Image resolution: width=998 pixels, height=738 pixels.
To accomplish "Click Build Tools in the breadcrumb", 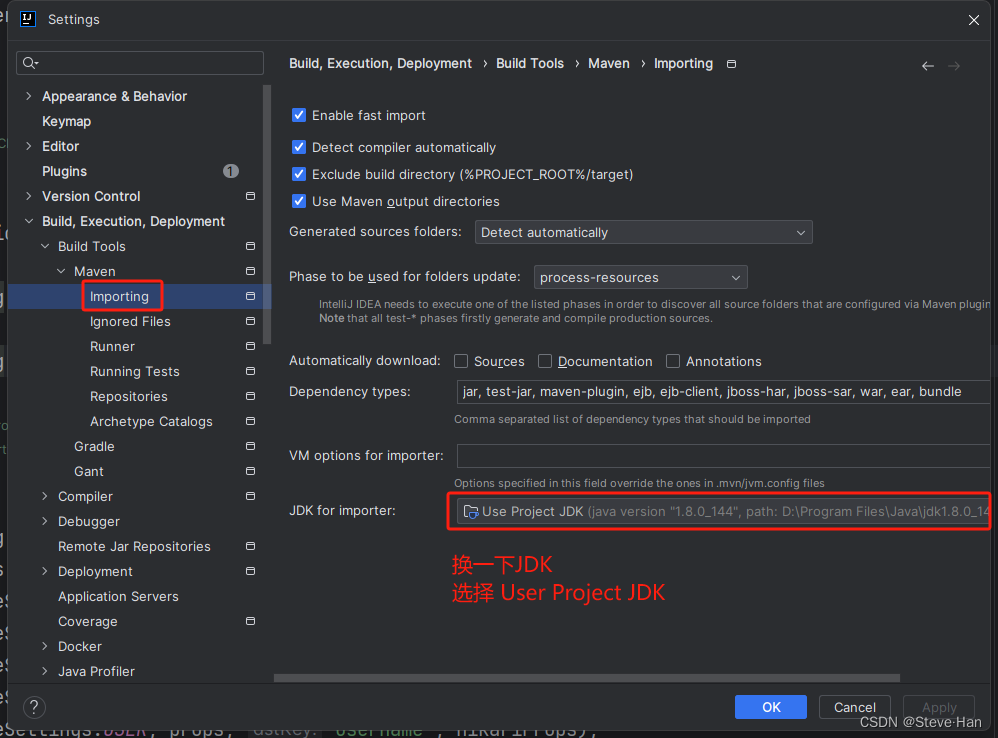I will click(530, 64).
